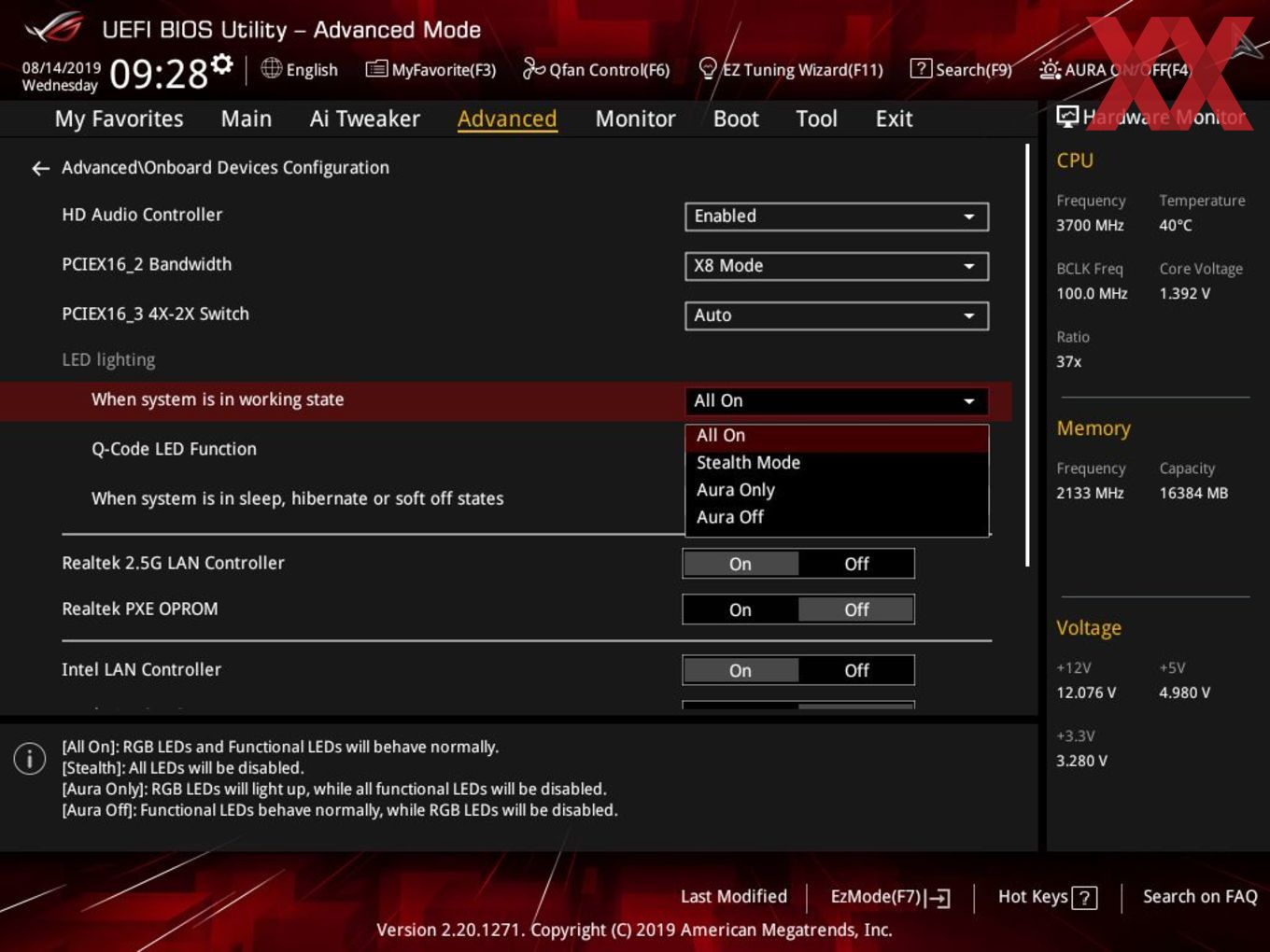Screen dimensions: 1270x952
Task: Click the EZ Tuning Wizard bulb icon
Action: click(708, 69)
